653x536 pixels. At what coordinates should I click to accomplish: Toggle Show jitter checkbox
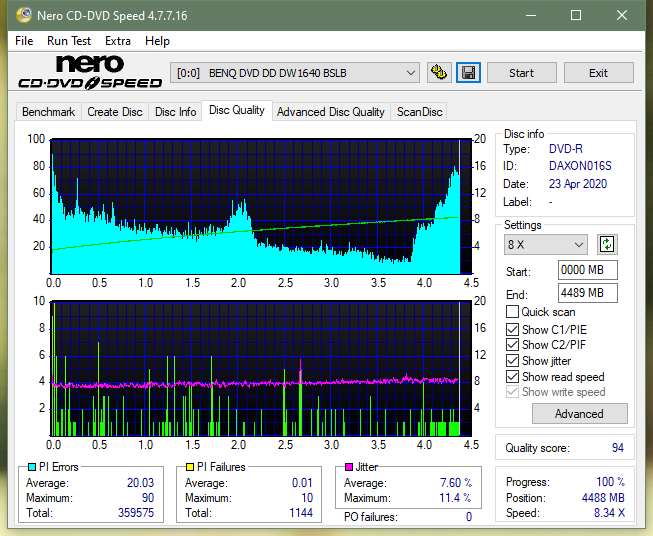(x=512, y=361)
